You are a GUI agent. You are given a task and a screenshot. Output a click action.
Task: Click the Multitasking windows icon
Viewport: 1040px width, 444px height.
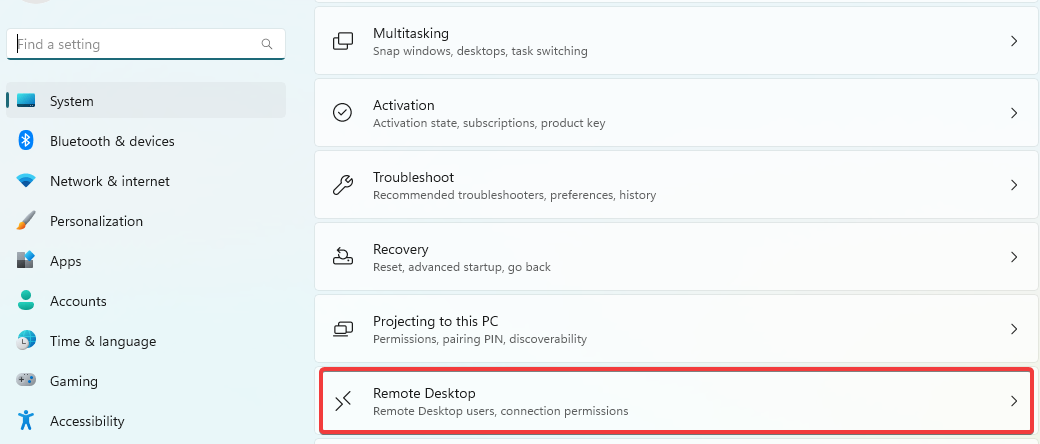342,41
